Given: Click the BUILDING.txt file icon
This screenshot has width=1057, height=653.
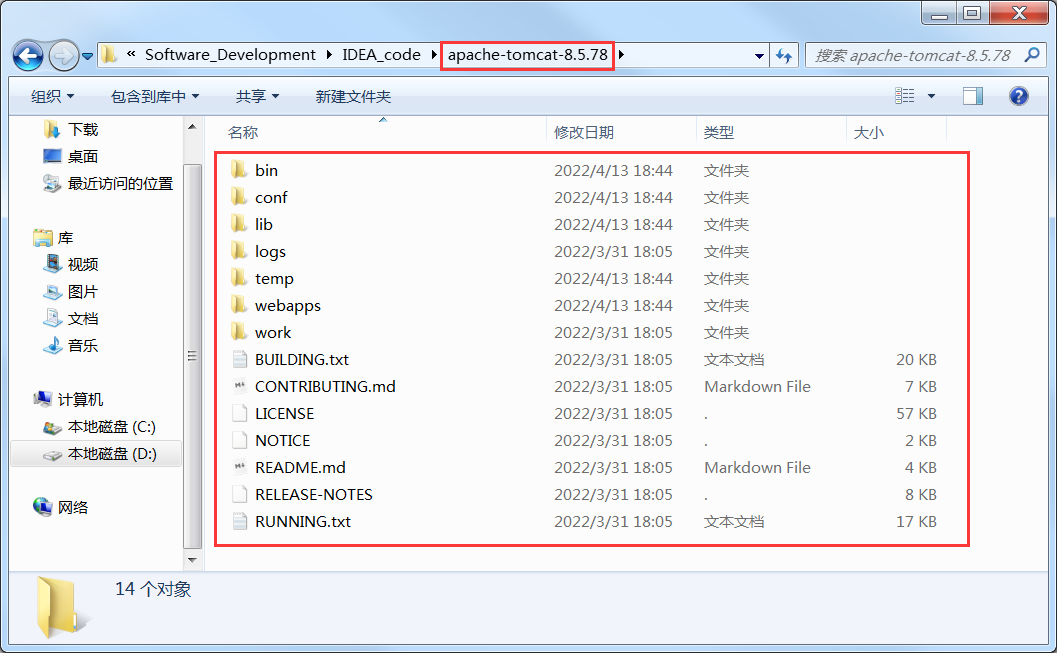Looking at the screenshot, I should pos(239,359).
